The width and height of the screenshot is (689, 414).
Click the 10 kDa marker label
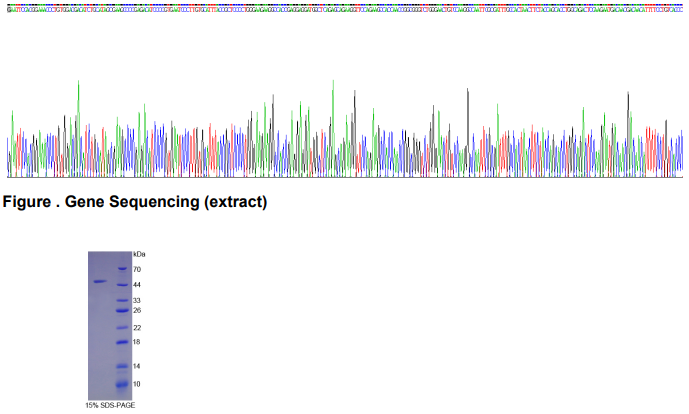pos(137,383)
